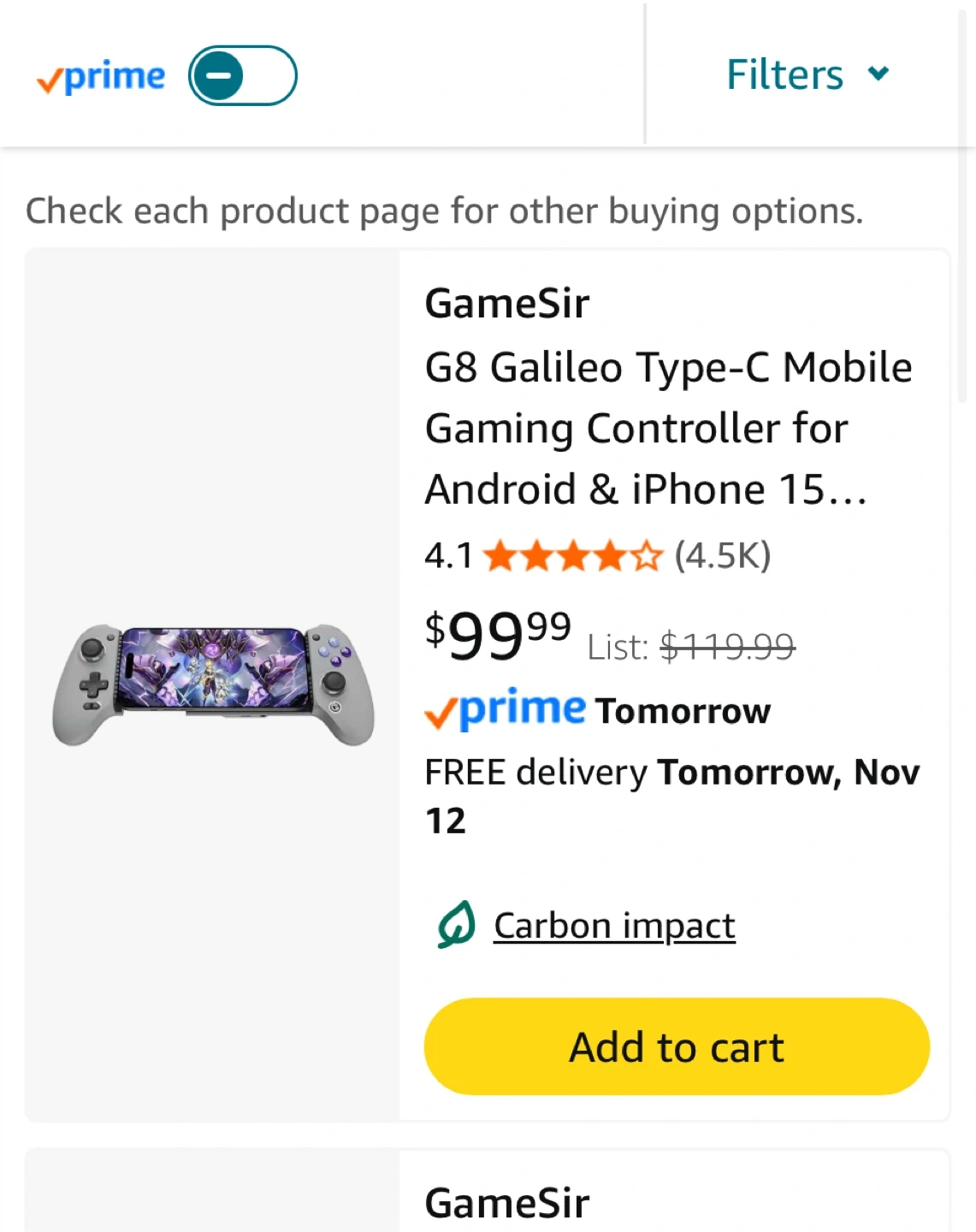Open the (4.5K) reviews count
Viewport: 976px width, 1232px height.
click(723, 556)
